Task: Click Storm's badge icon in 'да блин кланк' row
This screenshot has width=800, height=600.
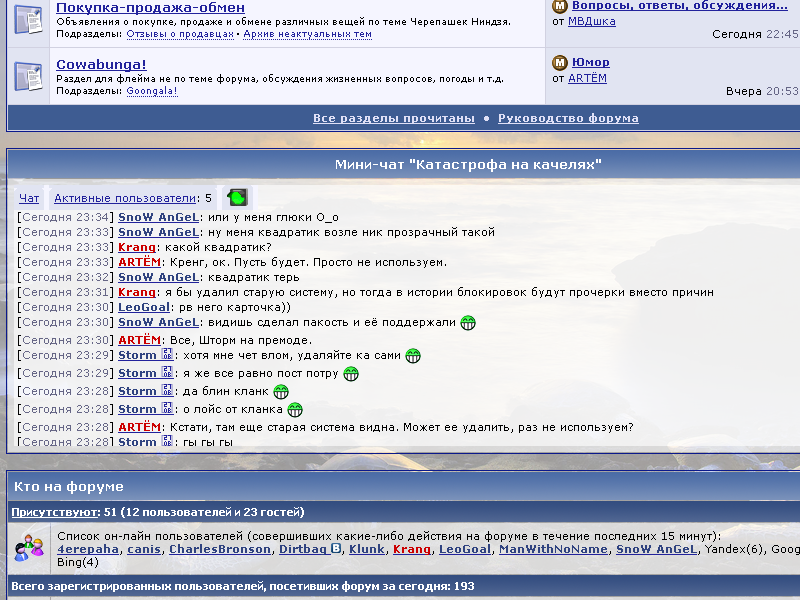Action: [x=167, y=390]
